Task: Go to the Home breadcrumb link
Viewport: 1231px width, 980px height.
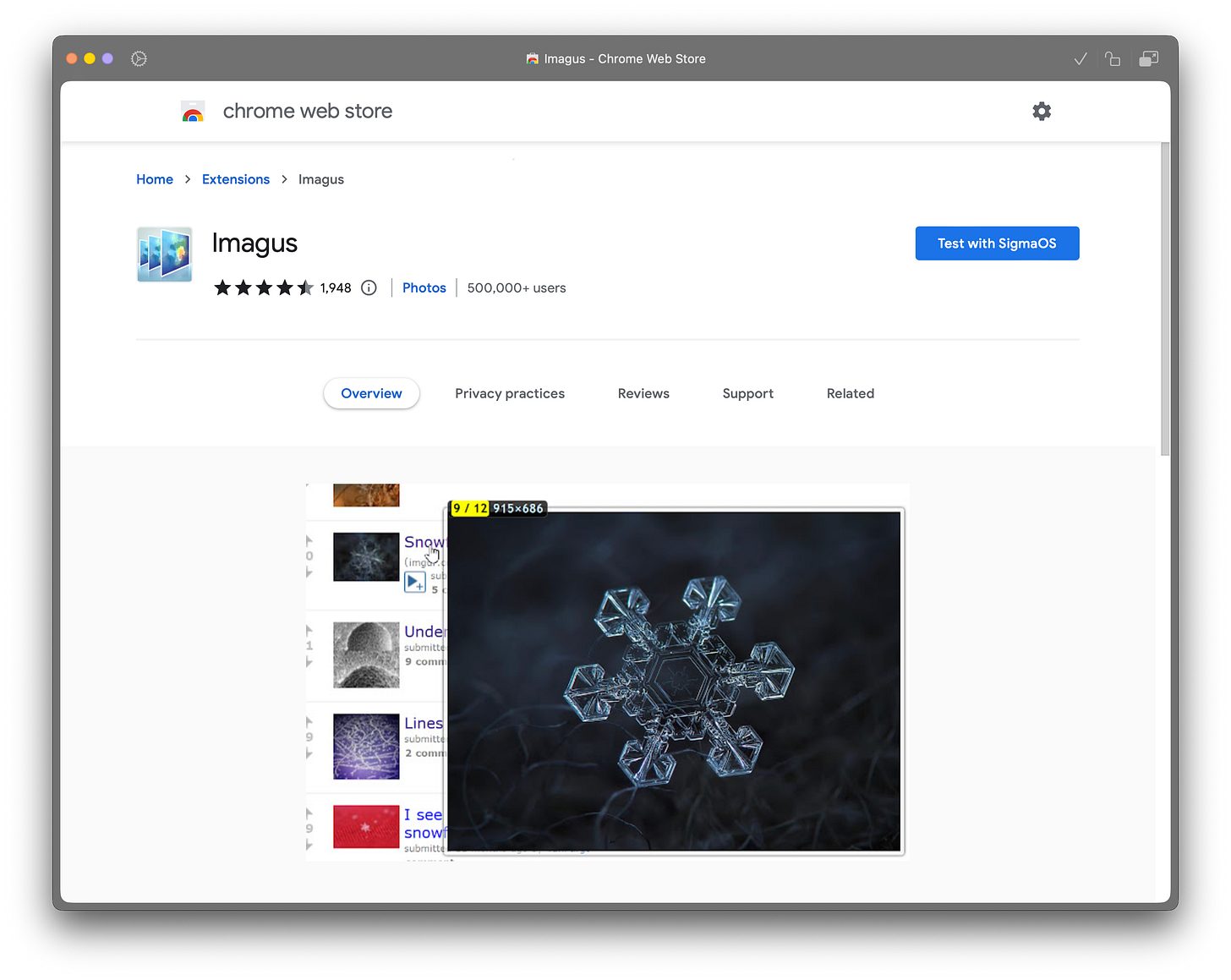Action: pyautogui.click(x=155, y=179)
